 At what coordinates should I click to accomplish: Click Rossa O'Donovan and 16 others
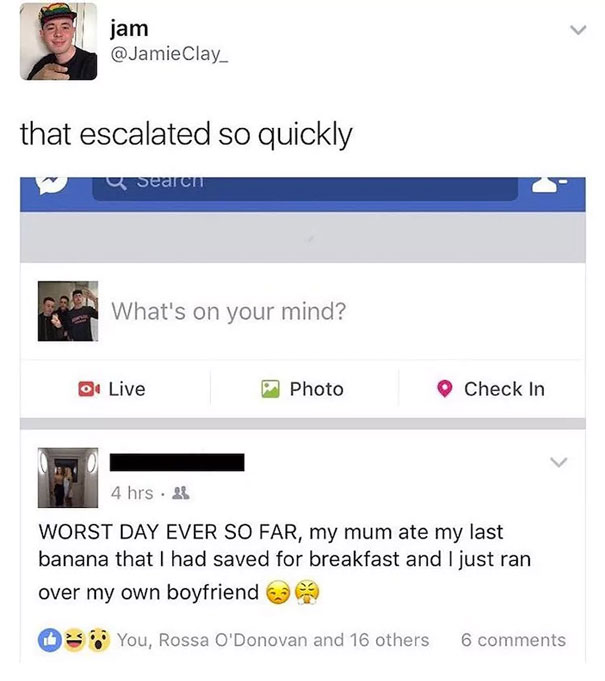tap(294, 640)
